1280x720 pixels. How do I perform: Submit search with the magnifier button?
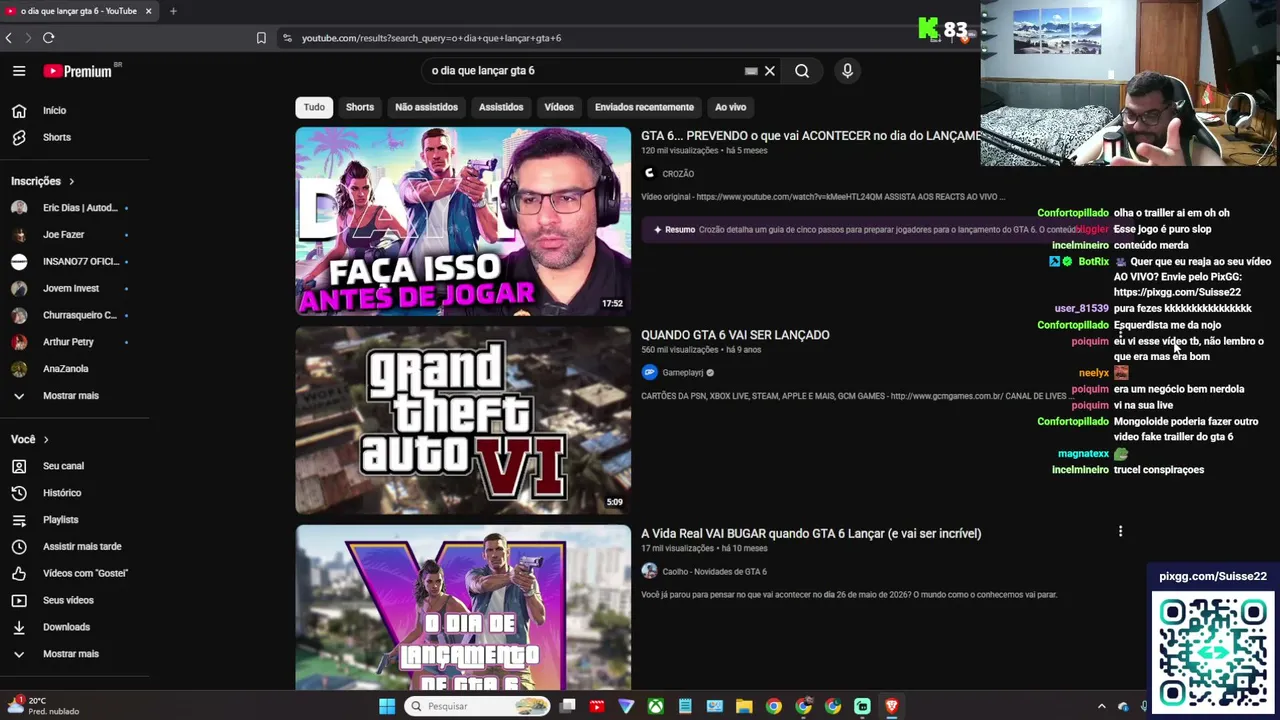pos(802,71)
